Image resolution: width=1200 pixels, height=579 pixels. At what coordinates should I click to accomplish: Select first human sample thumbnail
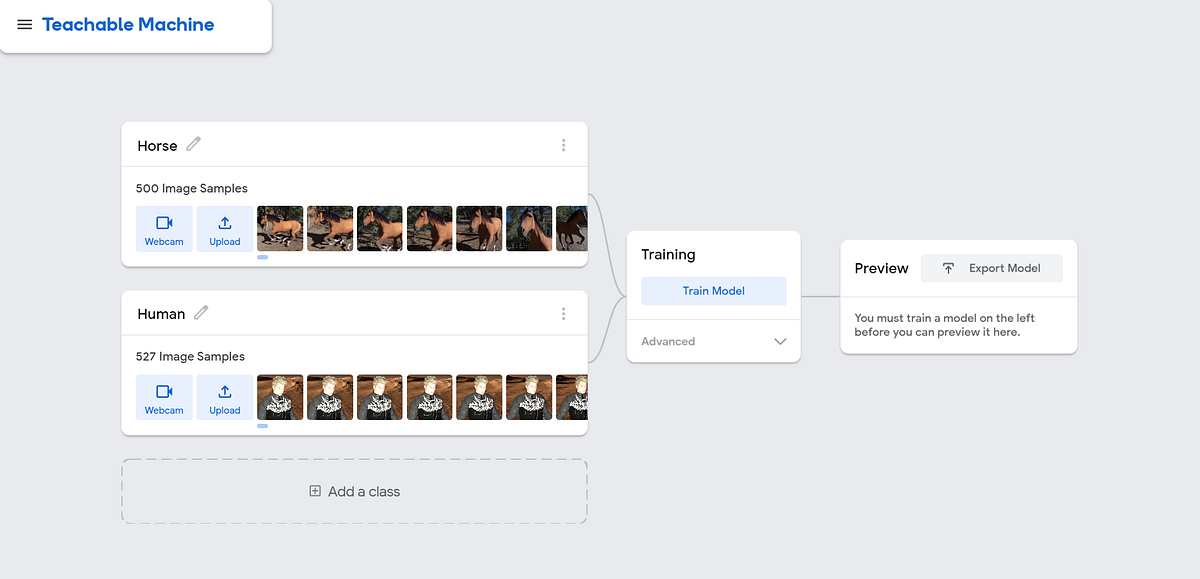tap(280, 397)
